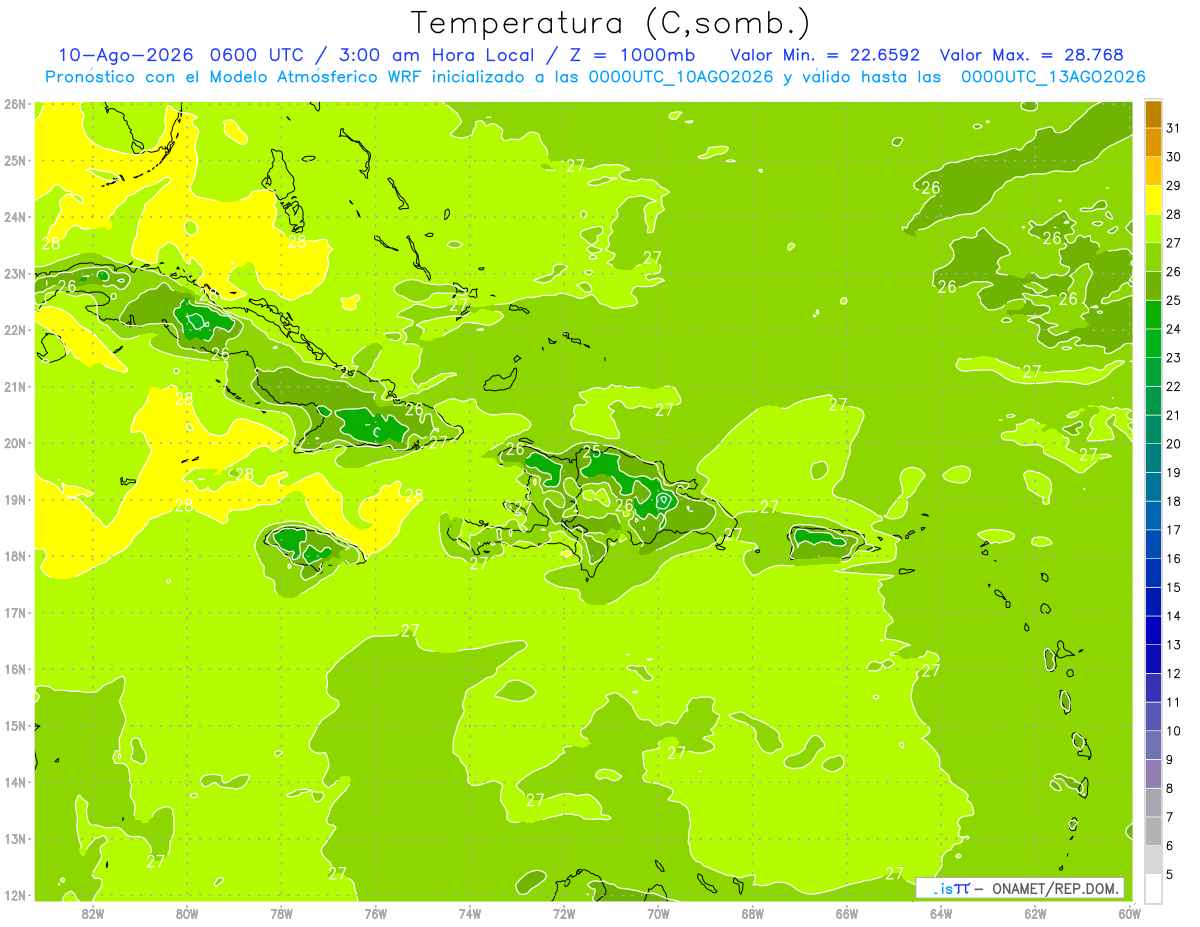Click the '18' value on the color scale
This screenshot has width=1200, height=927.
[x=1173, y=501]
